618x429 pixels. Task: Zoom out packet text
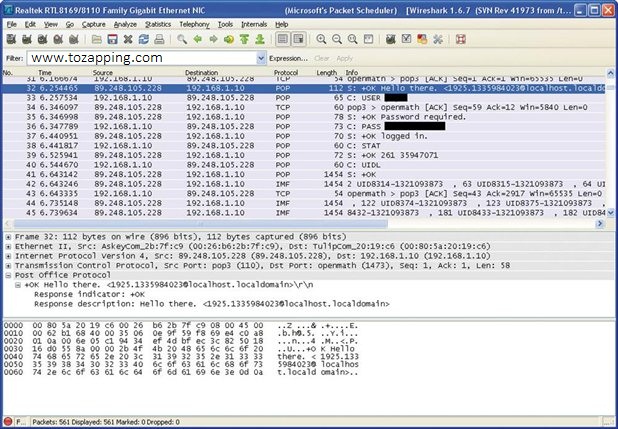pyautogui.click(x=337, y=39)
